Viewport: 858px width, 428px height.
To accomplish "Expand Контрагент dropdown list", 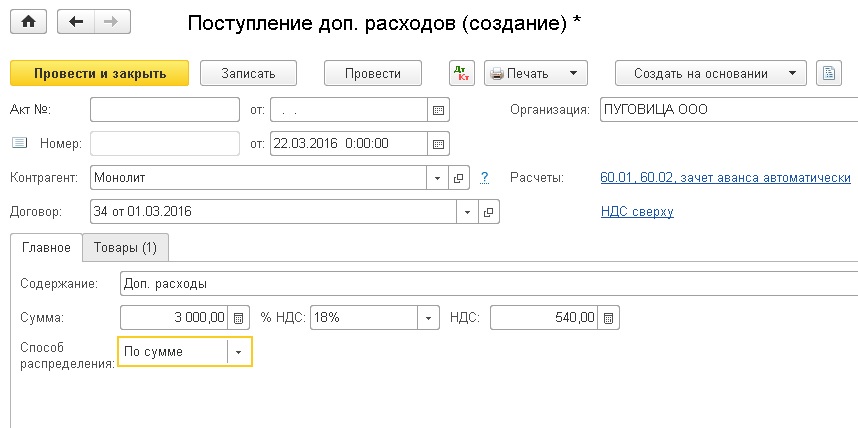I will coord(437,178).
